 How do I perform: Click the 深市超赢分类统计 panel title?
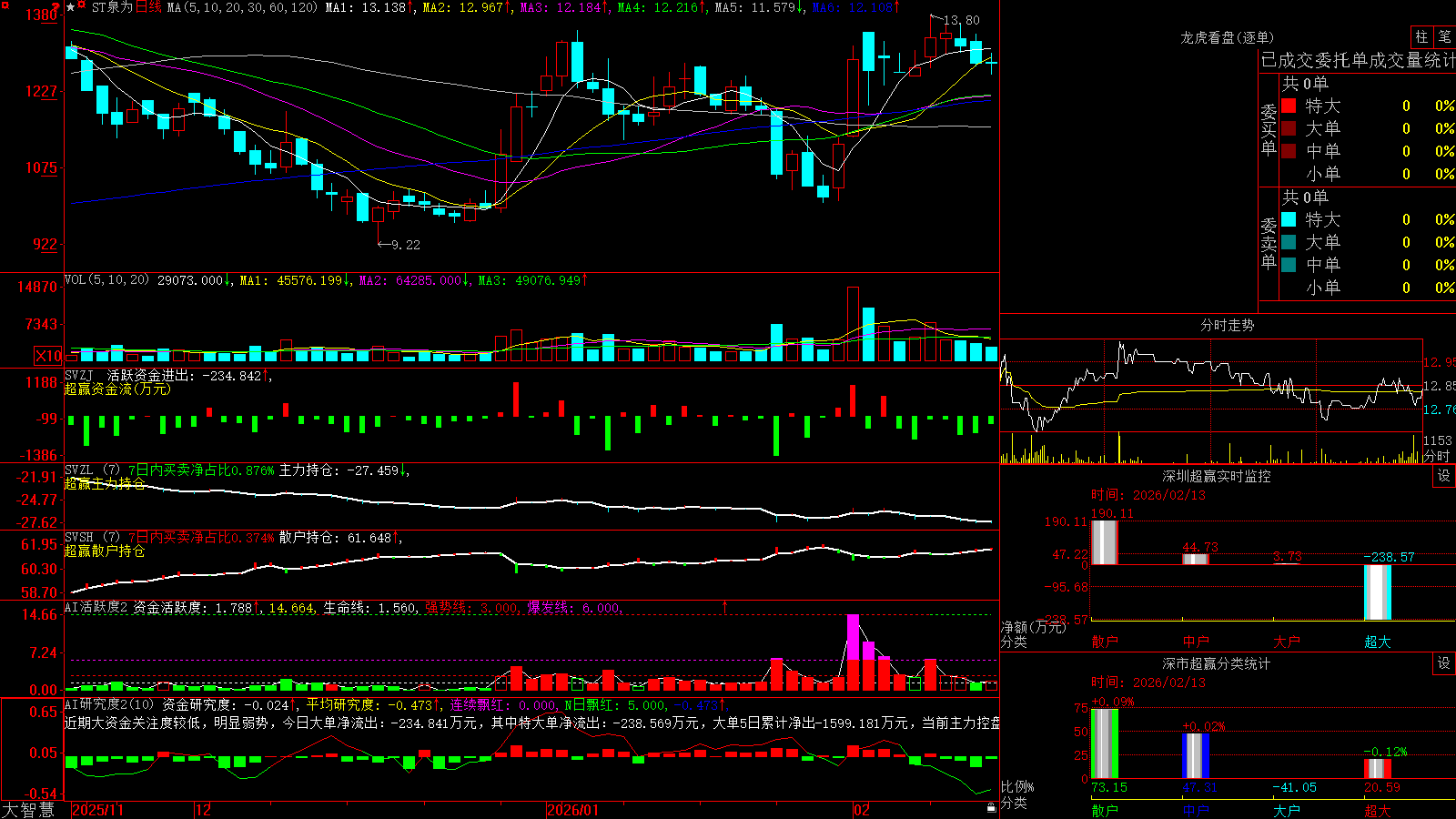(x=1216, y=663)
